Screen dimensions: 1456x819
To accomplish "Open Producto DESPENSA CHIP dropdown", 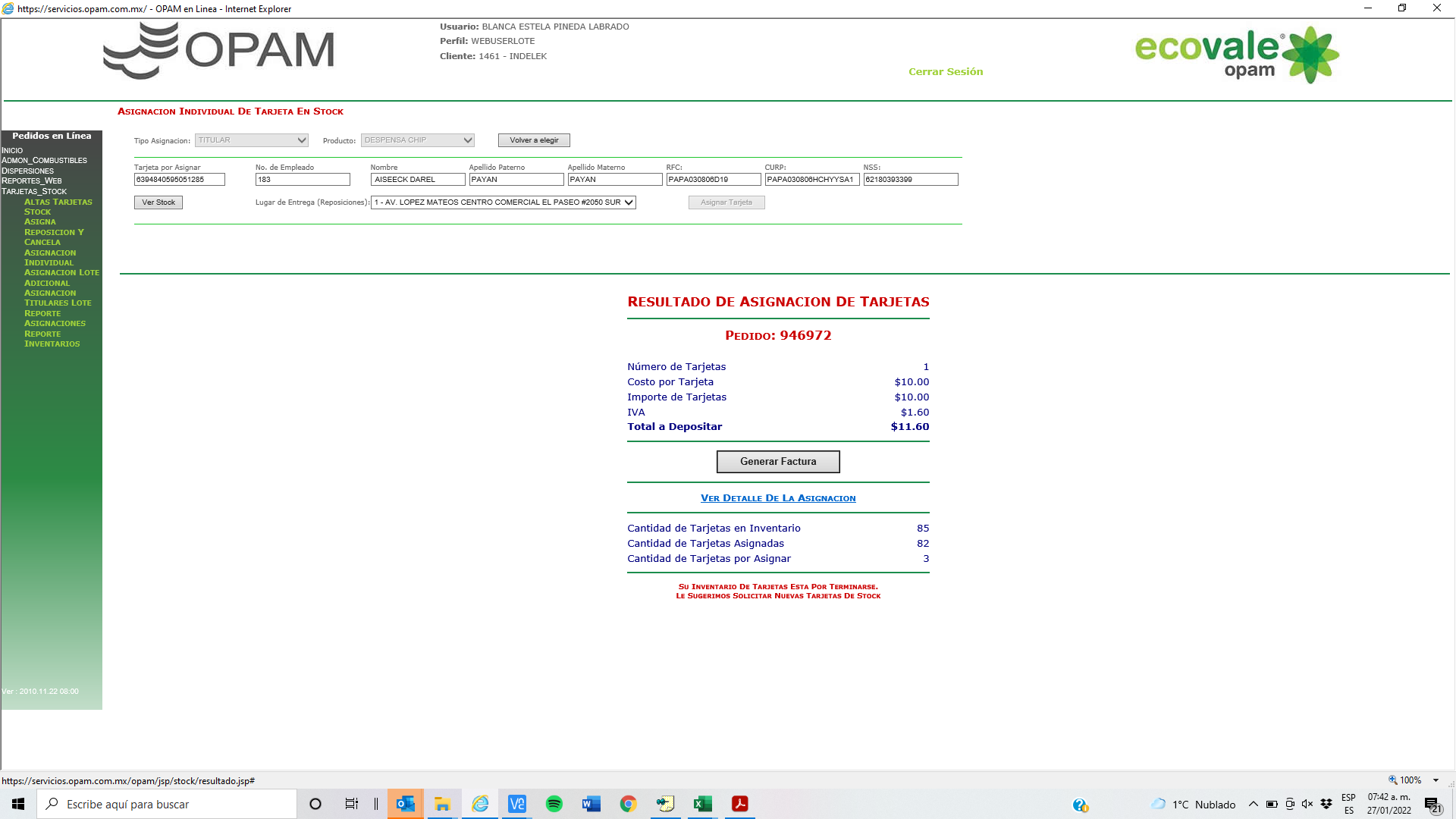I will tap(418, 140).
